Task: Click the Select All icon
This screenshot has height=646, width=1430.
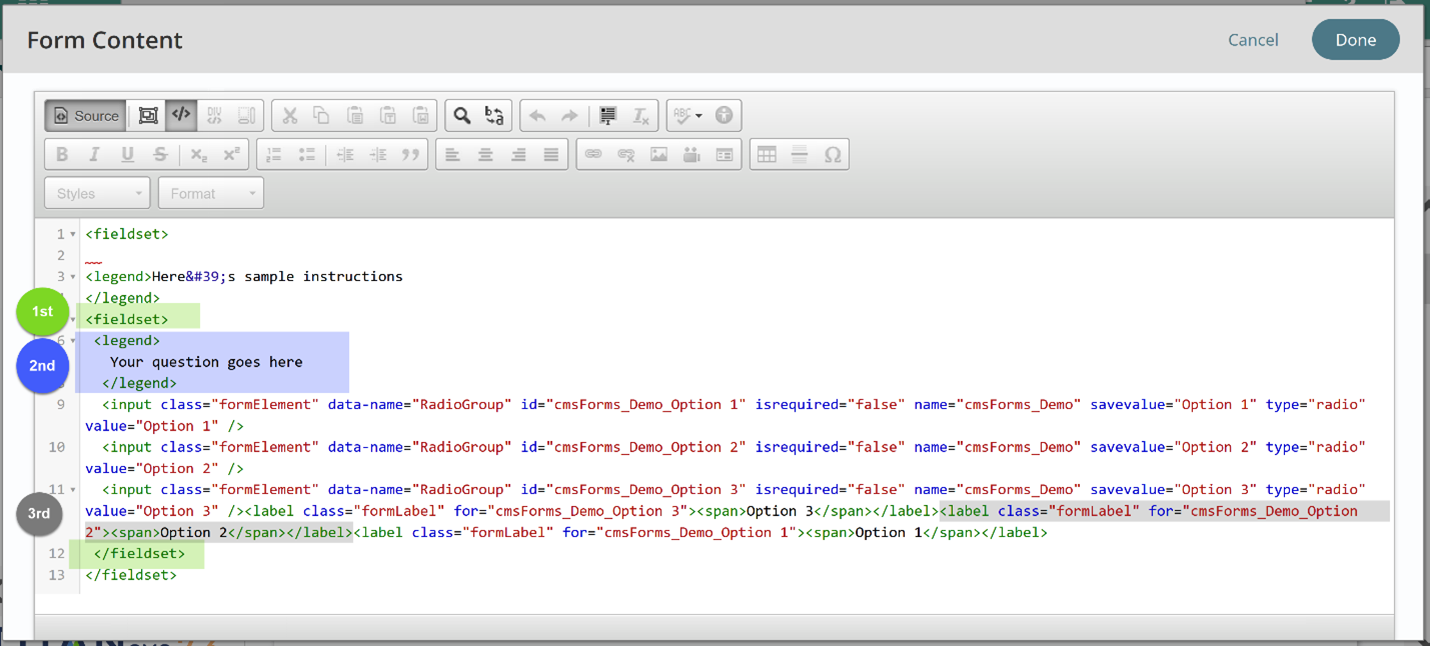Action: tap(608, 116)
